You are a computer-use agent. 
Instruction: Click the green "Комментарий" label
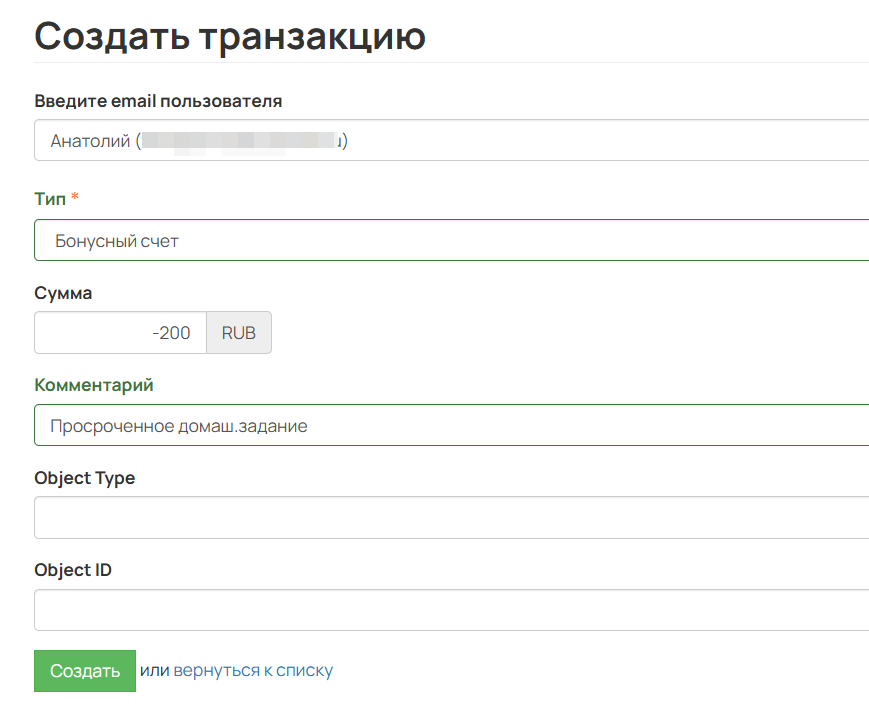[94, 384]
